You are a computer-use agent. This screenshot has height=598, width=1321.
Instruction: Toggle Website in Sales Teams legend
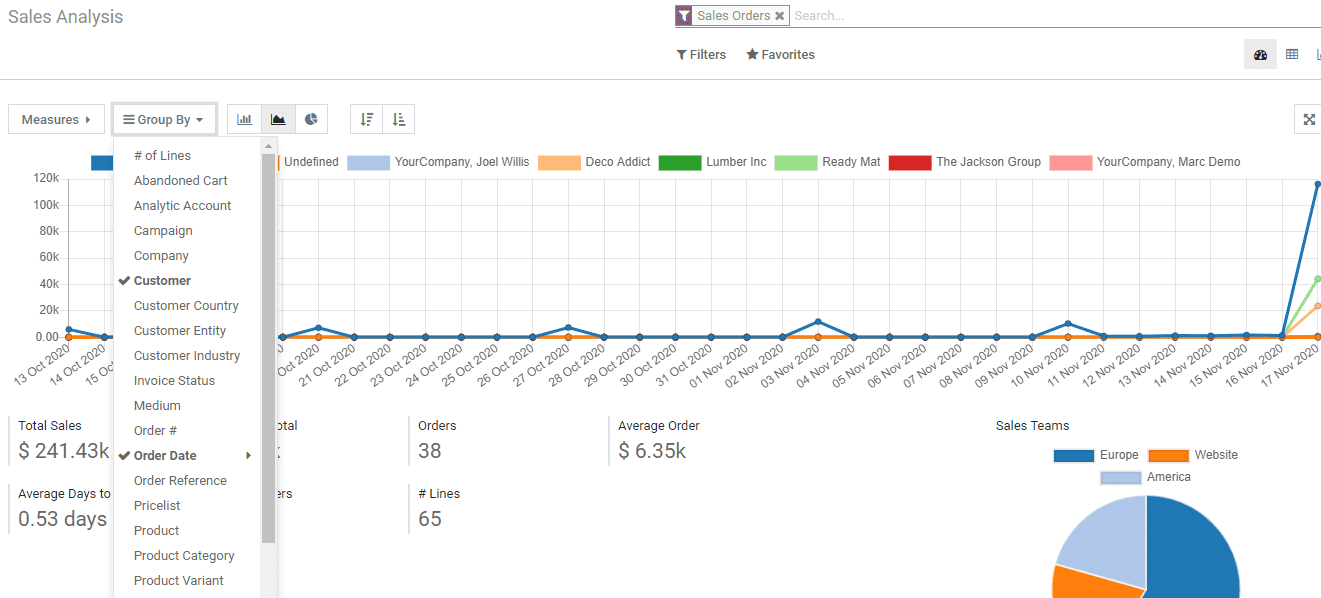click(x=1168, y=456)
